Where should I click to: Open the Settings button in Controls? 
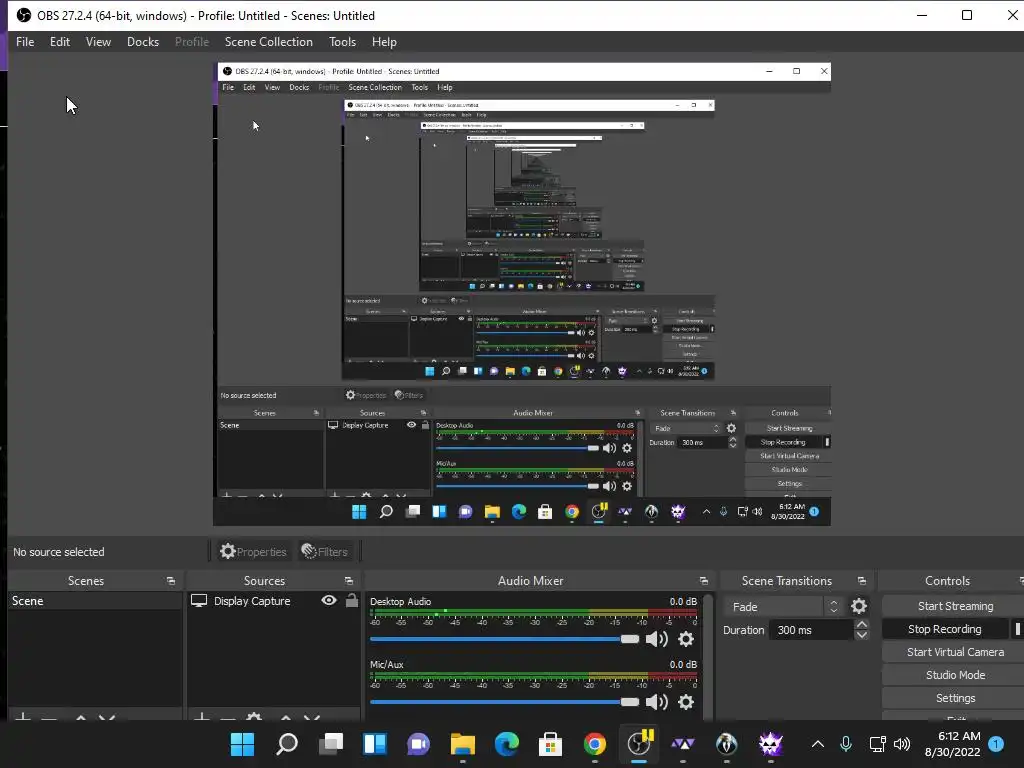(953, 698)
